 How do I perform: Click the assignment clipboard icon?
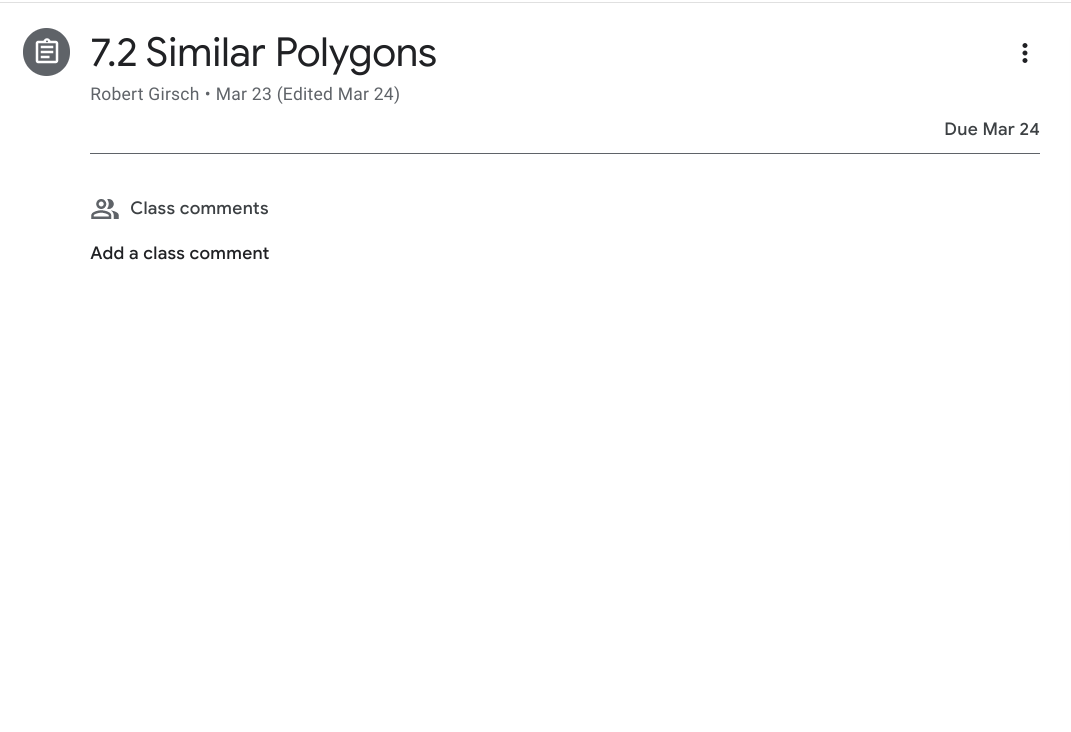[x=47, y=53]
